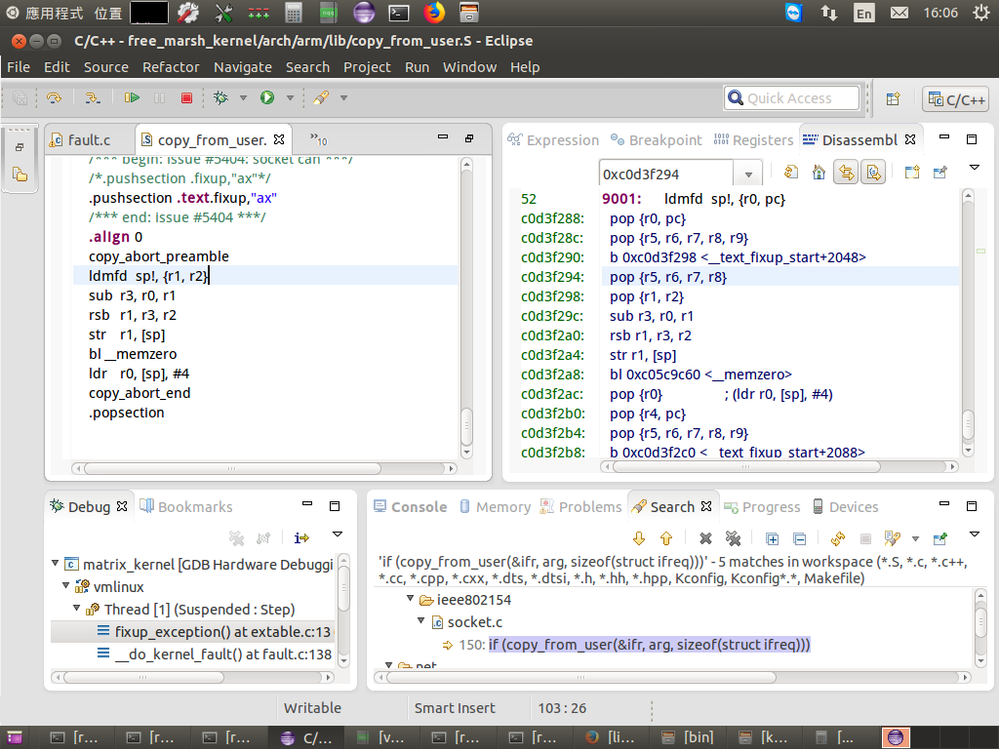Screen dimensions: 999x749
Task: Stop the debug session with Terminate
Action: (x=187, y=97)
